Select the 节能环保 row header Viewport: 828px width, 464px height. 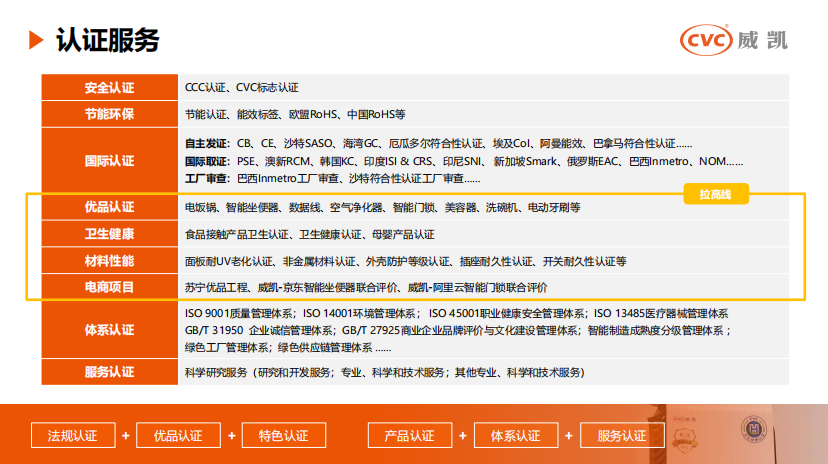[x=109, y=114]
